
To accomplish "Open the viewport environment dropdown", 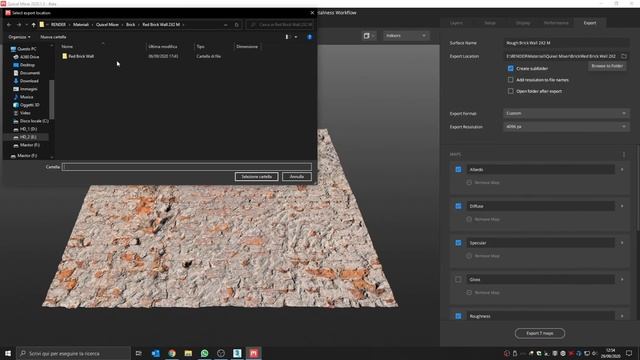I will (405, 36).
